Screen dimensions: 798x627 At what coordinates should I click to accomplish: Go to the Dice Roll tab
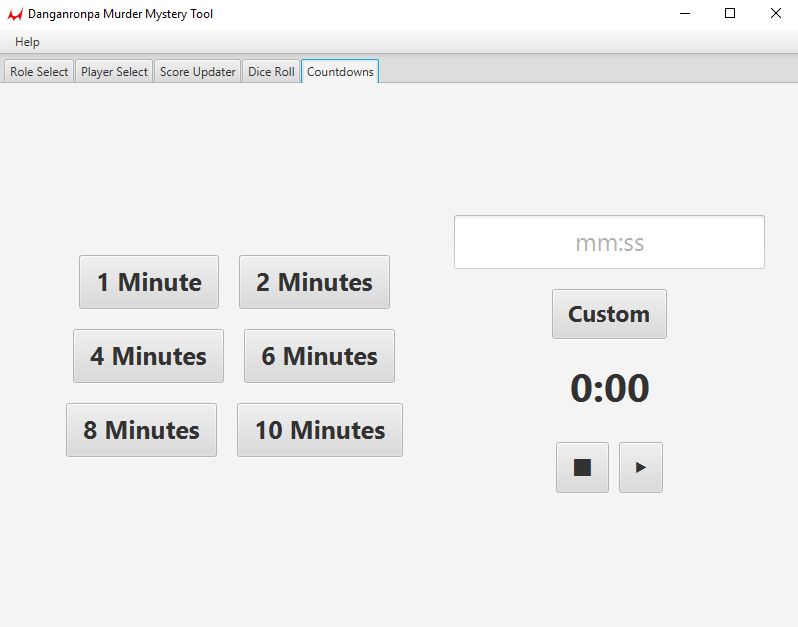coord(271,72)
